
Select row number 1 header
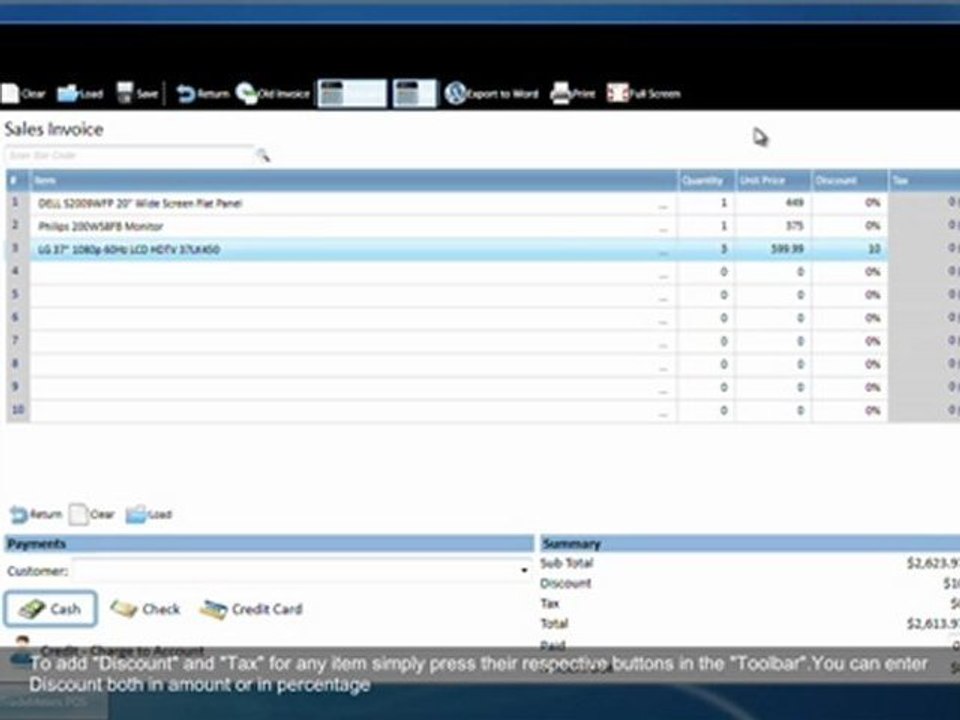[18, 203]
